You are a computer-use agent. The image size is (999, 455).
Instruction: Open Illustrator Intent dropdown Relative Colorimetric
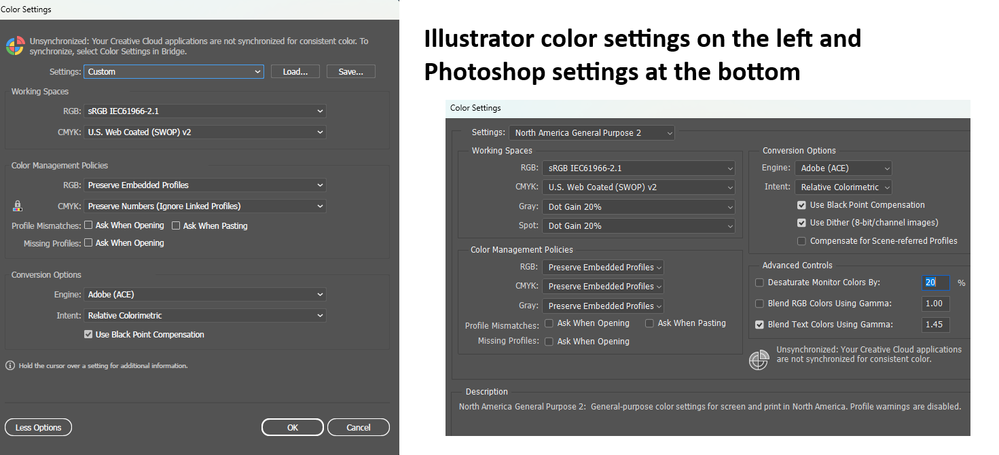click(x=205, y=315)
